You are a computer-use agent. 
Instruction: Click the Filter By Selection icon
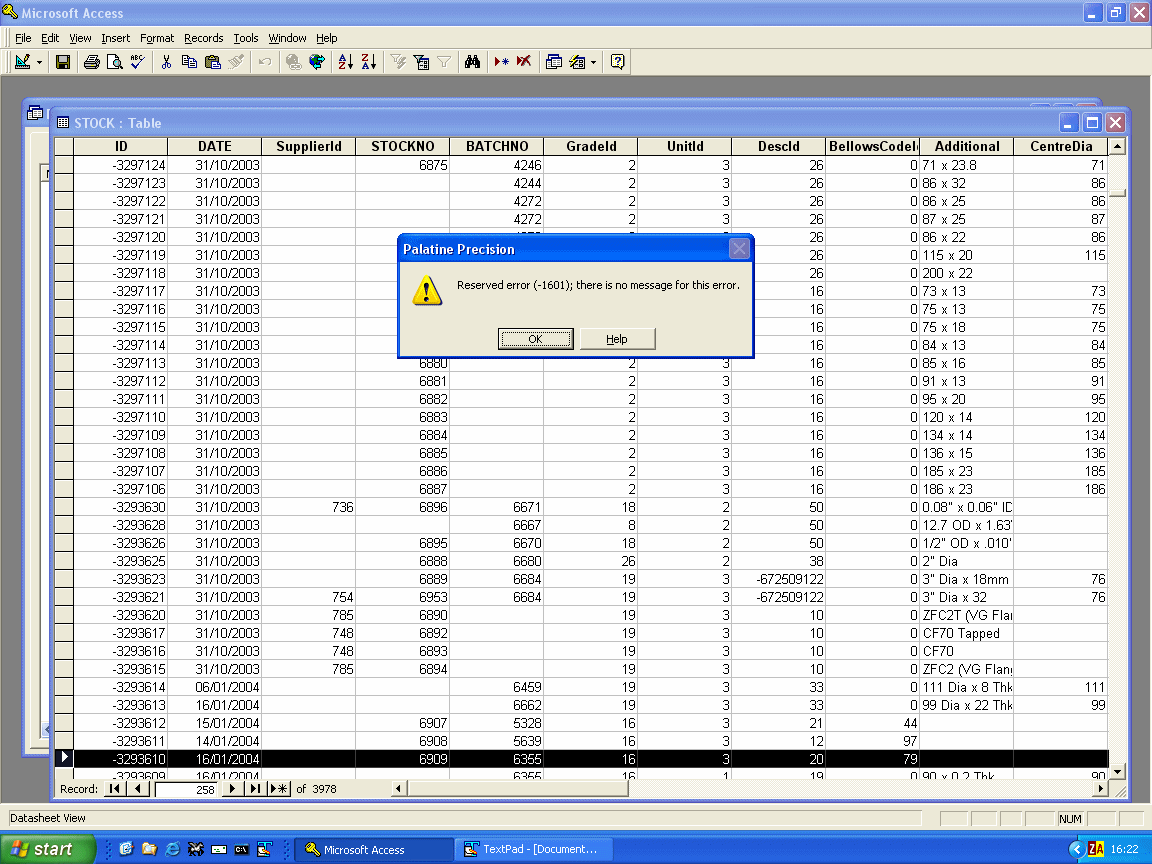click(x=398, y=62)
